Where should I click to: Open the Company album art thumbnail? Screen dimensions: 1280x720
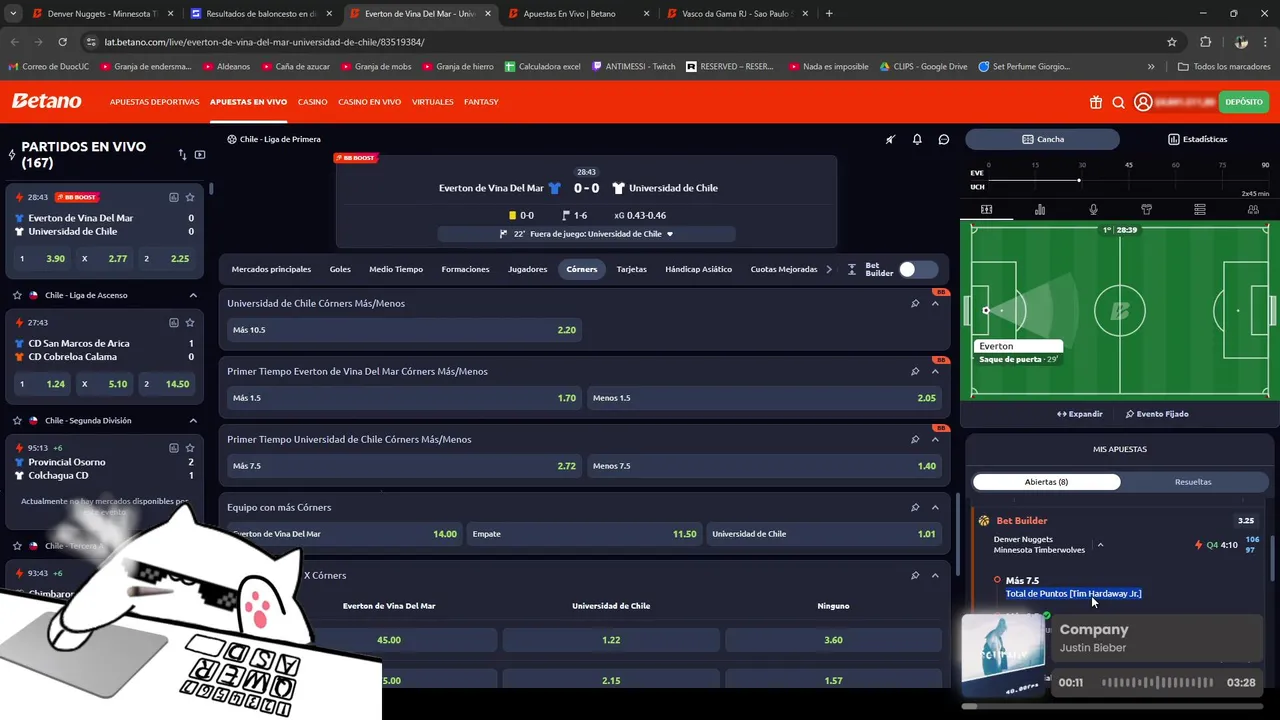[1003, 655]
